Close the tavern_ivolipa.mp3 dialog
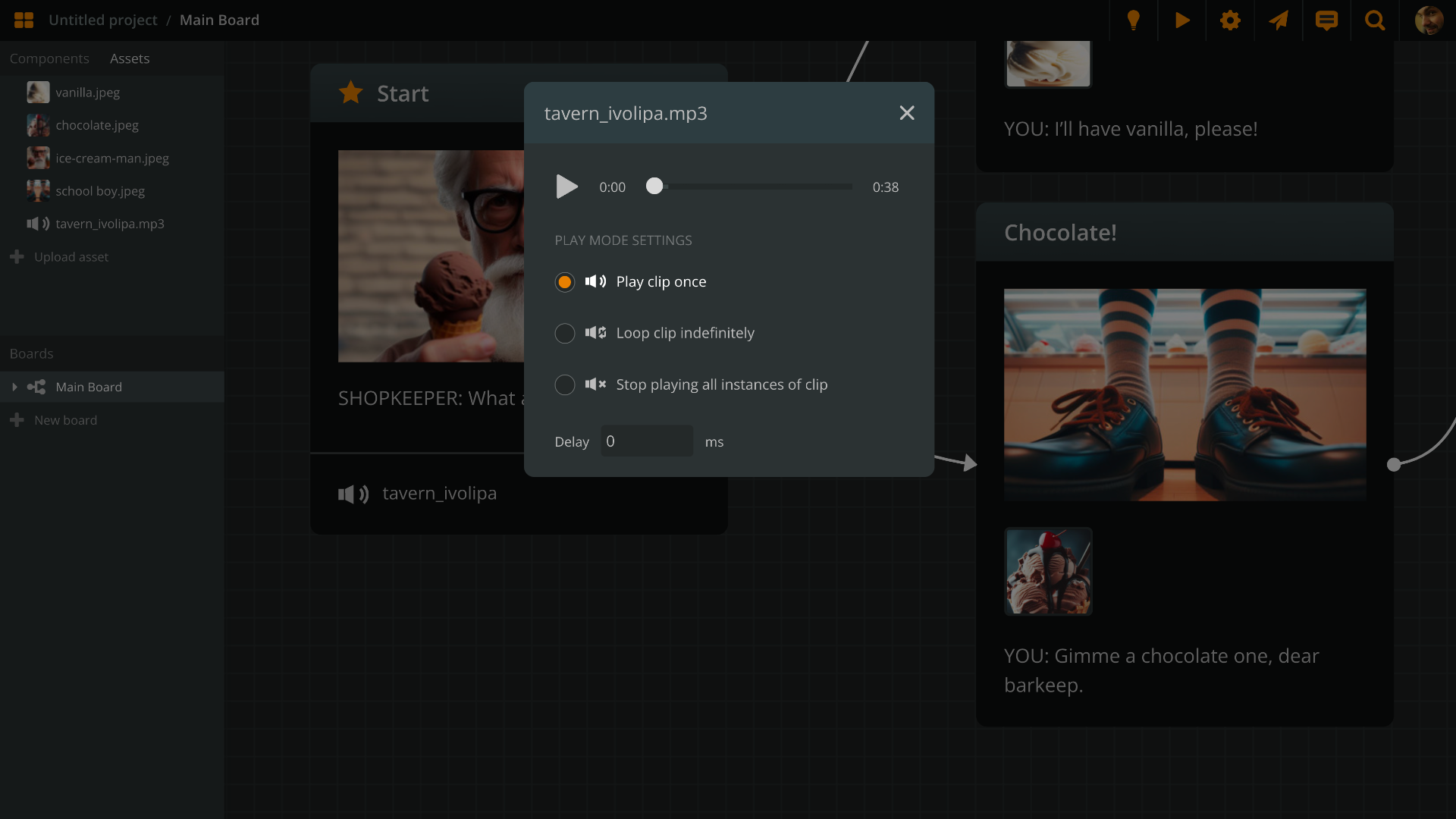This screenshot has width=1456, height=819. (x=906, y=113)
